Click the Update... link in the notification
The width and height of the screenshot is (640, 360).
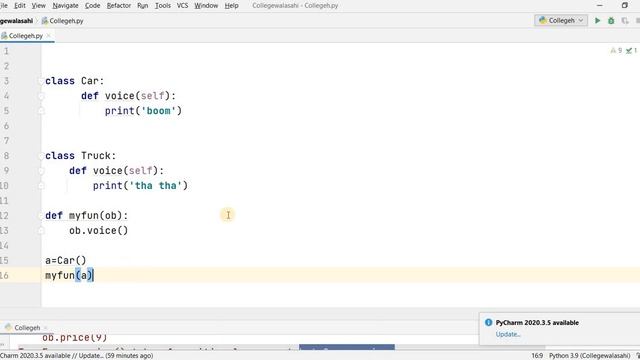(508, 334)
